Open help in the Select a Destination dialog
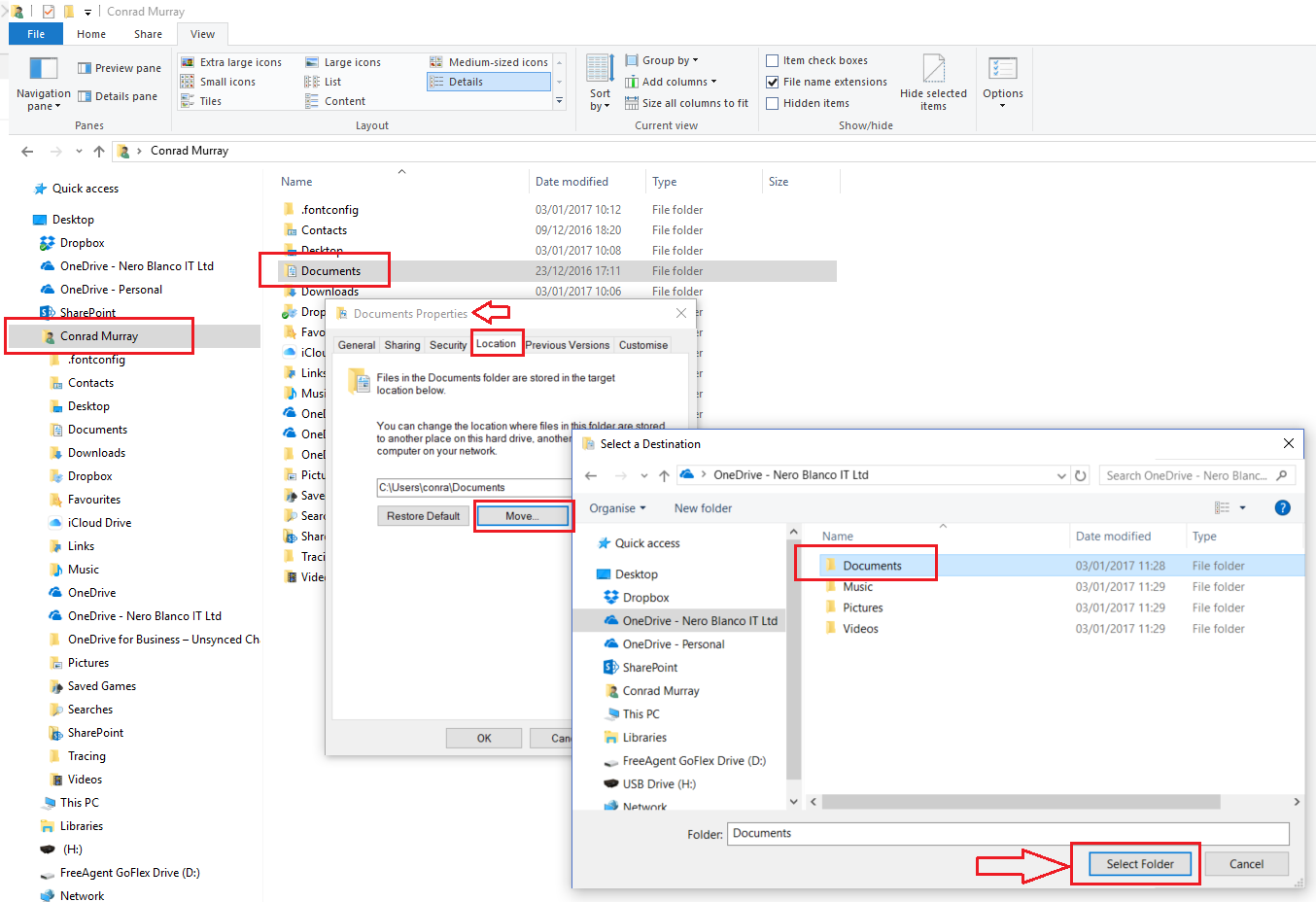The width and height of the screenshot is (1316, 902). [1282, 507]
